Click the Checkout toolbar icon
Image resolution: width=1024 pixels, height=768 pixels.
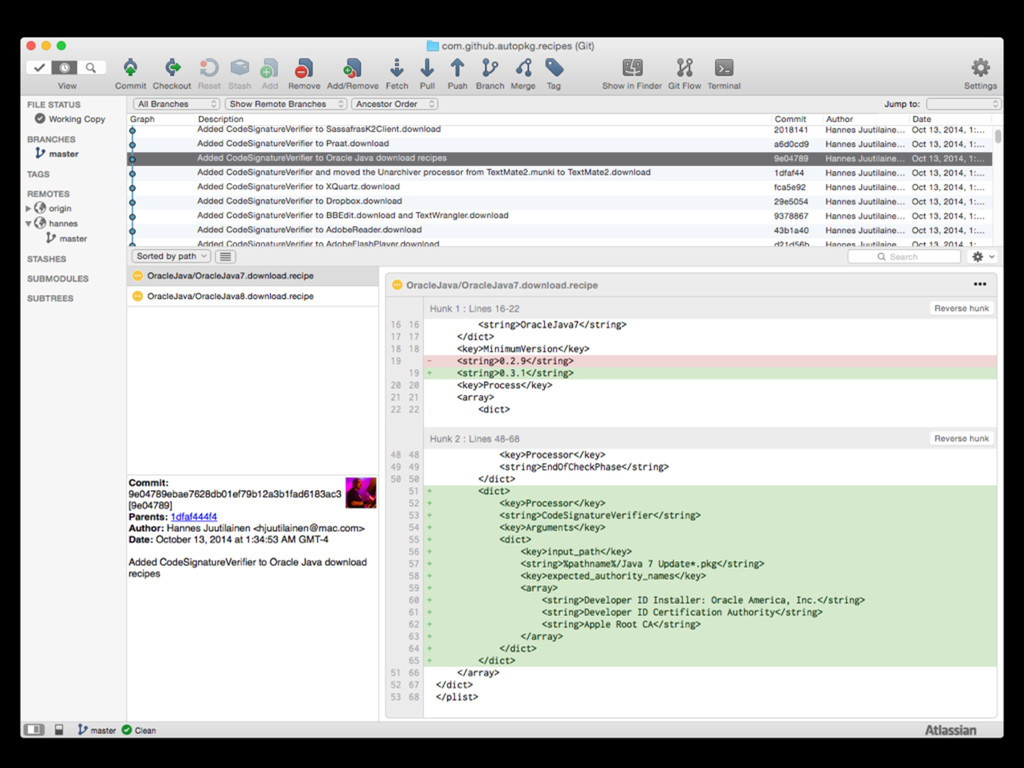click(x=172, y=69)
